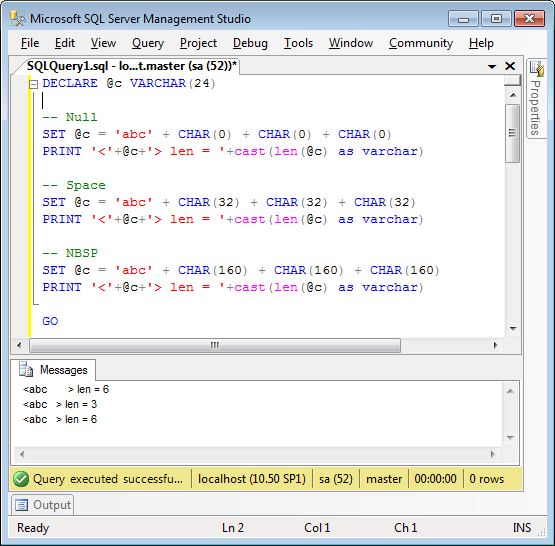Open the Tools menu

(x=298, y=43)
